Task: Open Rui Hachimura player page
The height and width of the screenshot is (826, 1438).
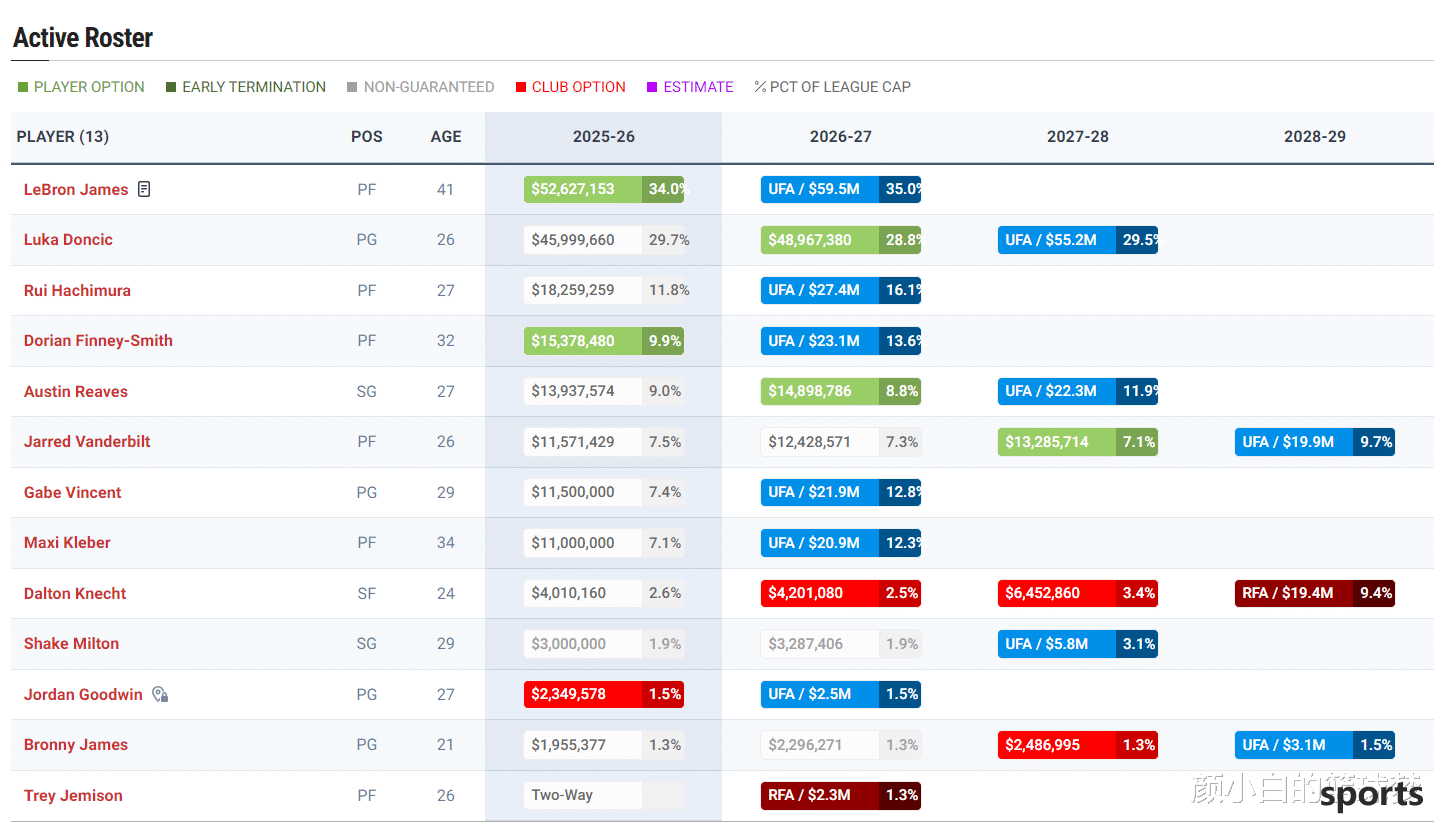Action: click(77, 291)
